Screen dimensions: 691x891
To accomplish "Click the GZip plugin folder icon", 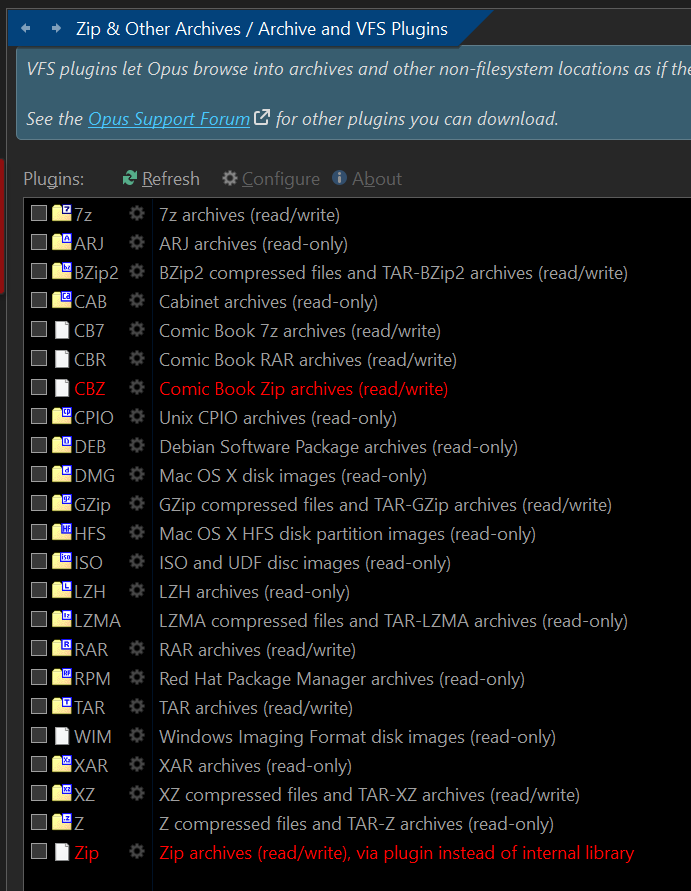I will [x=62, y=505].
